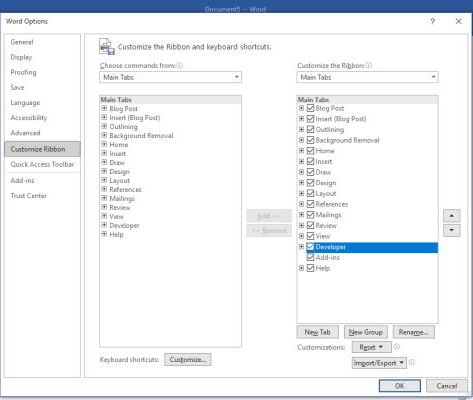Toggle the Background Removal checkbox

[310, 140]
